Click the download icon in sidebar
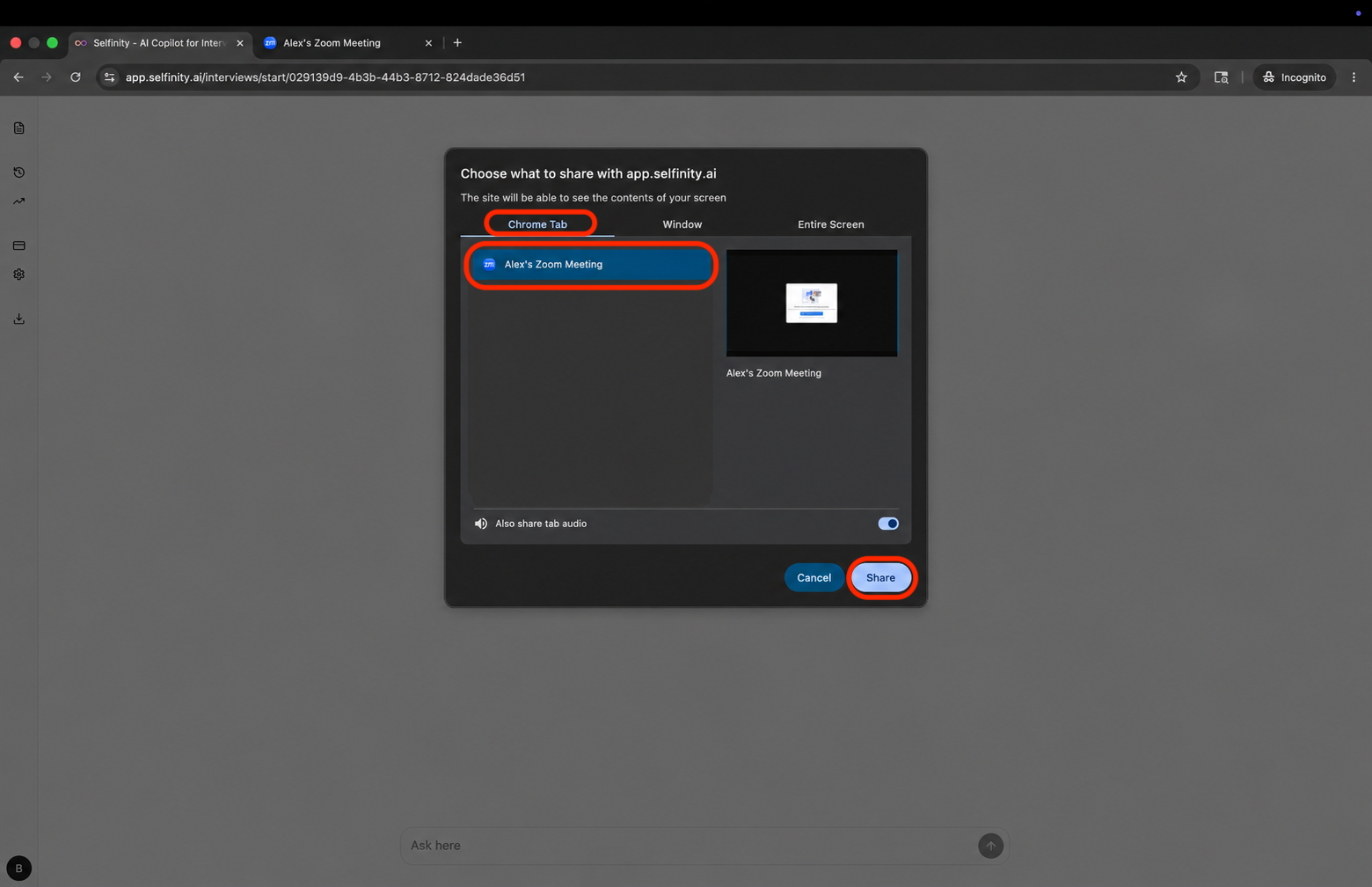This screenshot has height=887, width=1372. pyautogui.click(x=18, y=319)
